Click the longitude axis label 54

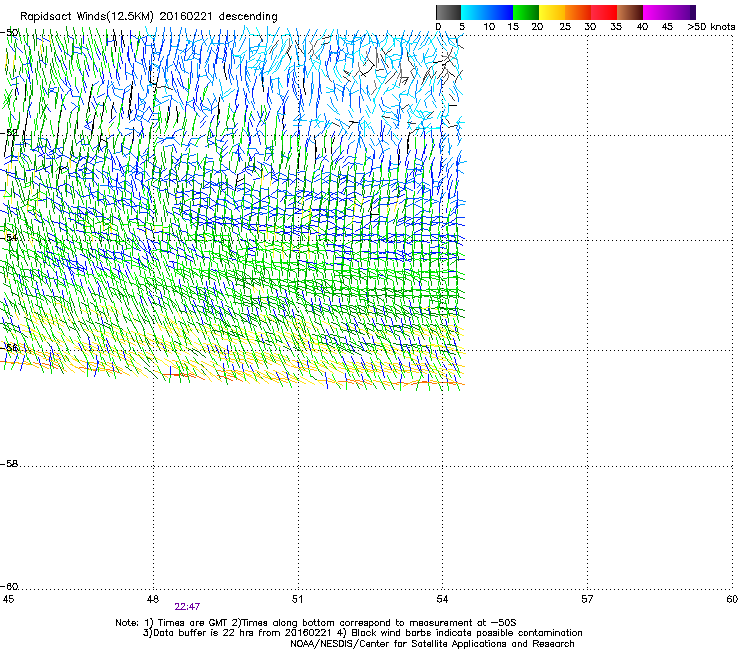(442, 599)
